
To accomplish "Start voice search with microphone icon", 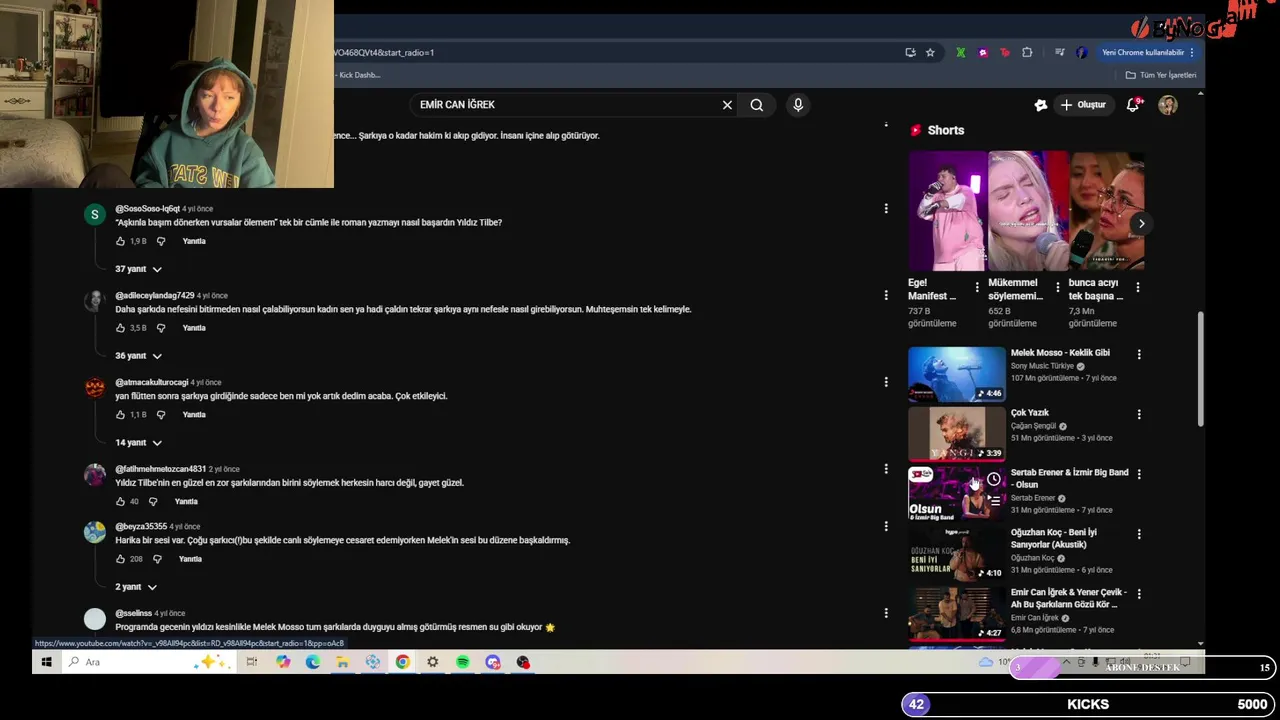I will 798,105.
